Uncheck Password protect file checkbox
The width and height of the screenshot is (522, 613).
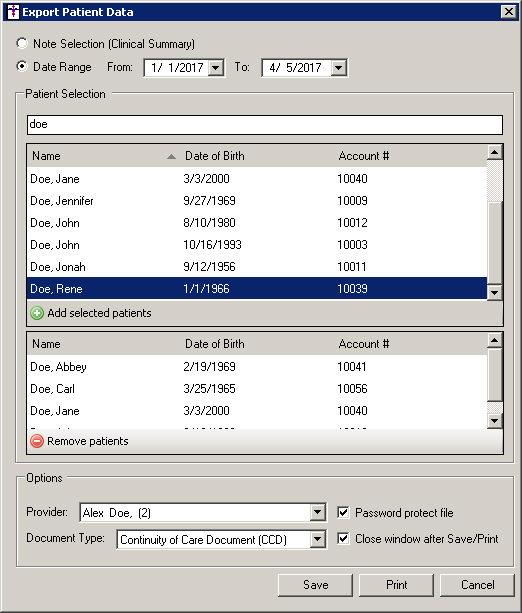pos(343,512)
